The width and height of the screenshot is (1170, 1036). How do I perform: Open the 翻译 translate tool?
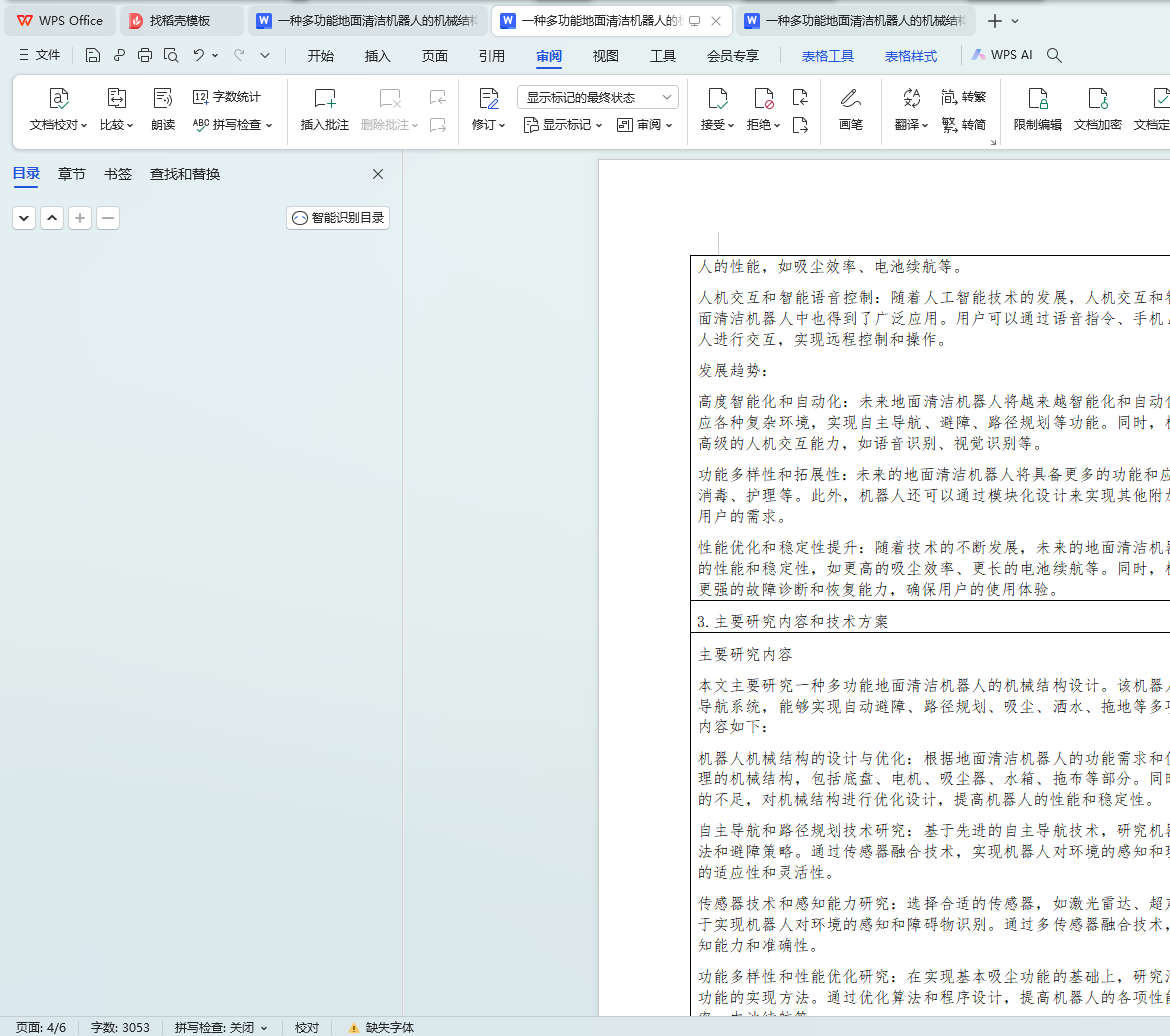tap(911, 109)
